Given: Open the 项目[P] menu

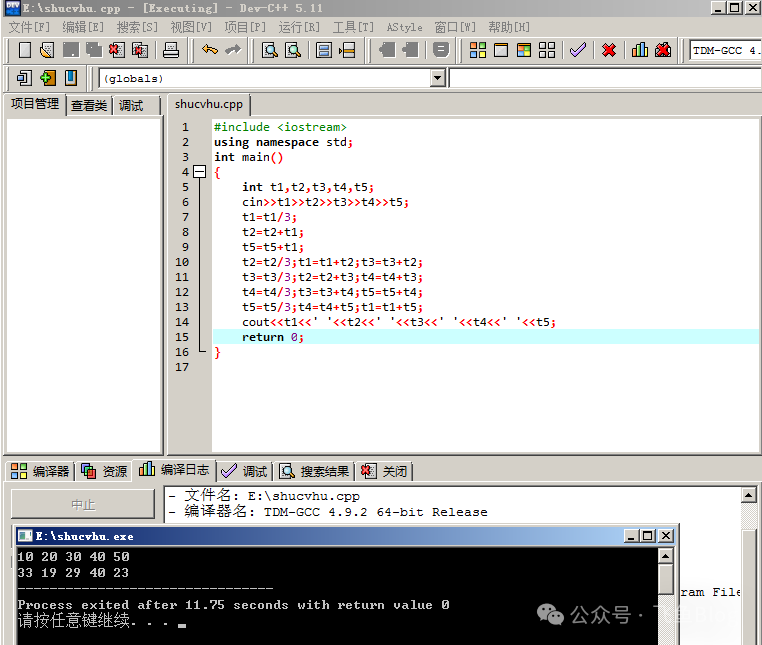Looking at the screenshot, I should [245, 27].
